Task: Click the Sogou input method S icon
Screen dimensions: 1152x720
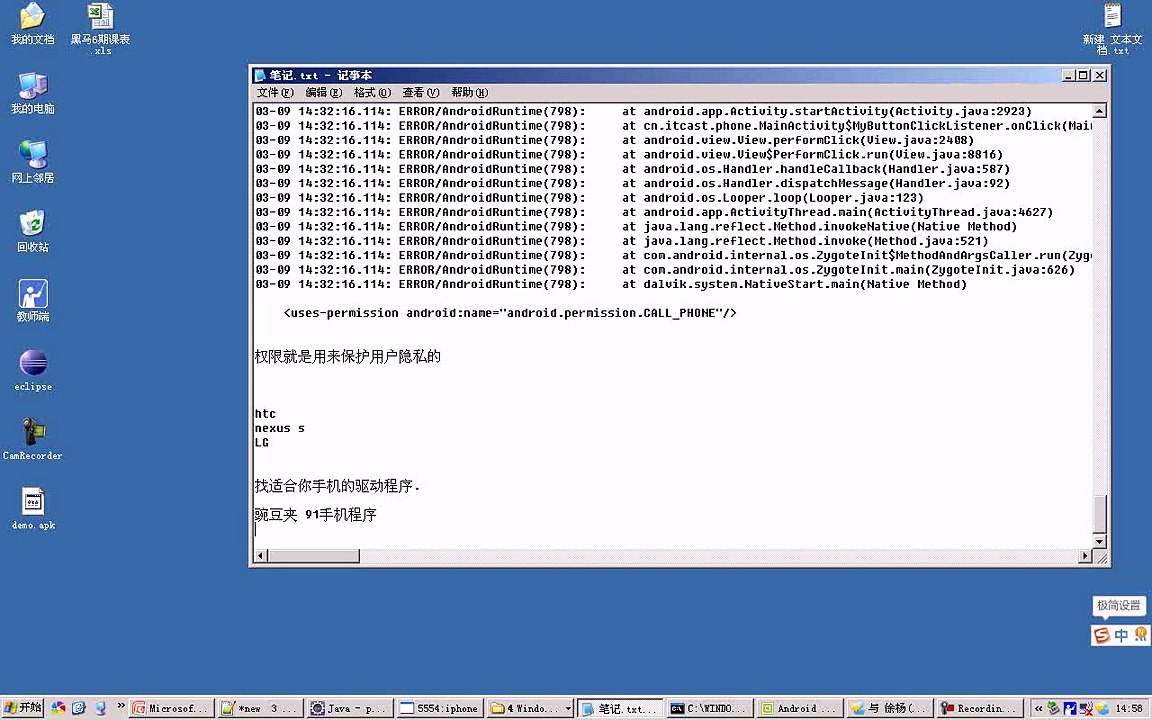Action: point(1102,635)
